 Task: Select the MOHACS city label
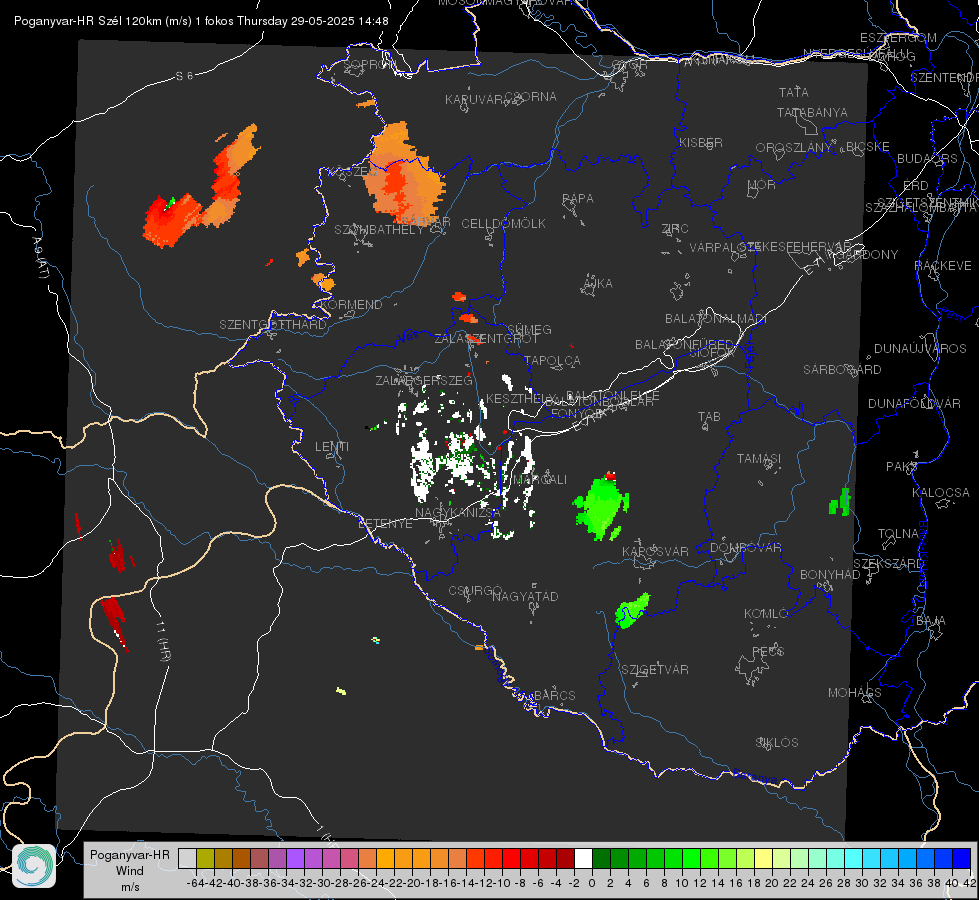click(854, 693)
